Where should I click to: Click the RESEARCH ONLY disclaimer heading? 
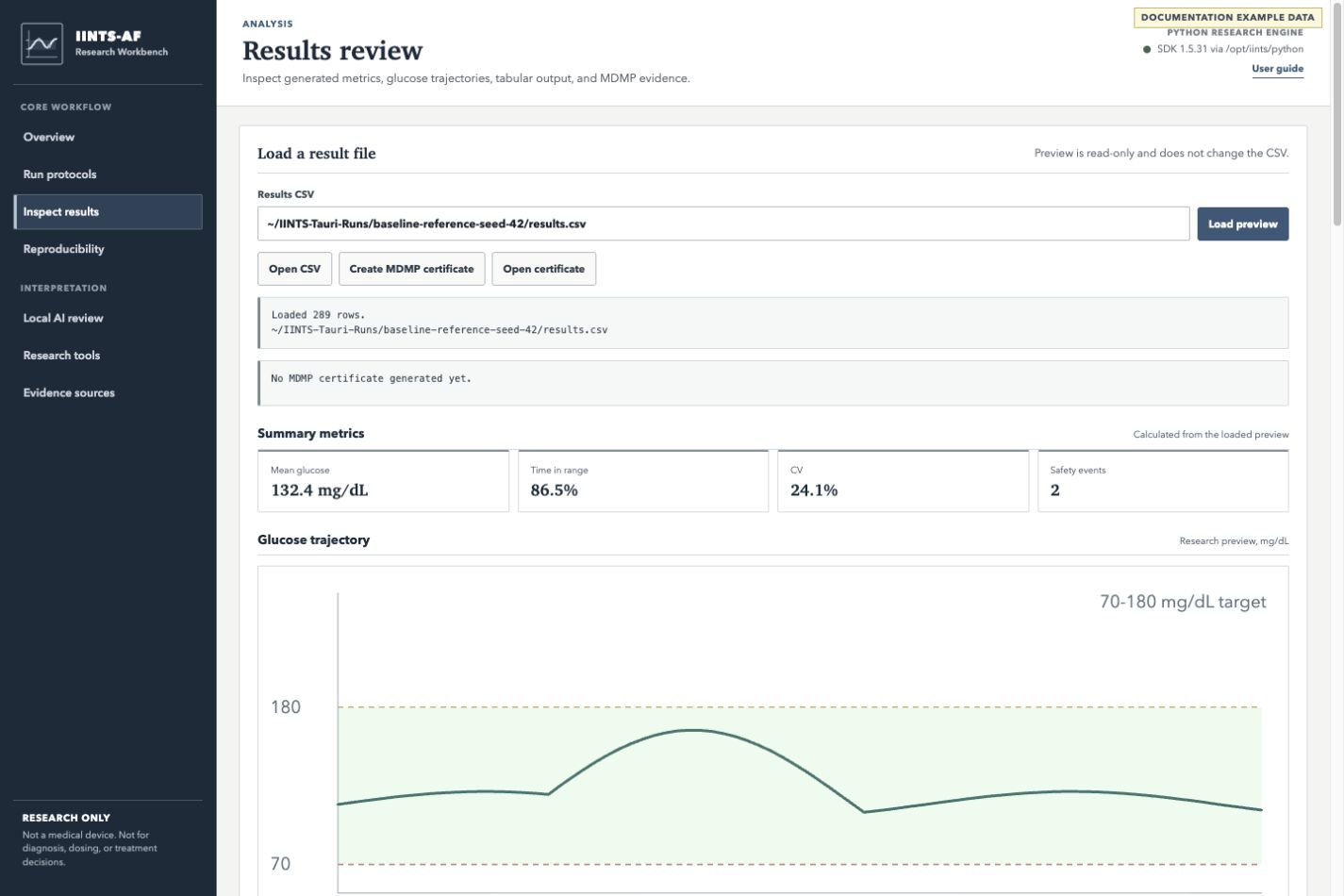tap(66, 818)
